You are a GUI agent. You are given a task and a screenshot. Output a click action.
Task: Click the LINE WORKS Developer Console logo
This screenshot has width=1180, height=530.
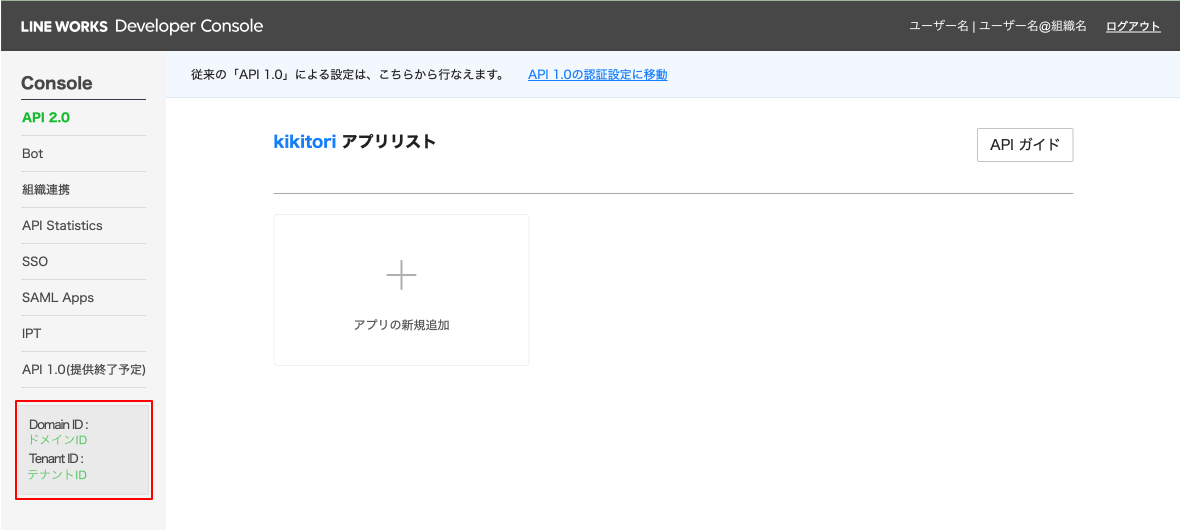141,26
